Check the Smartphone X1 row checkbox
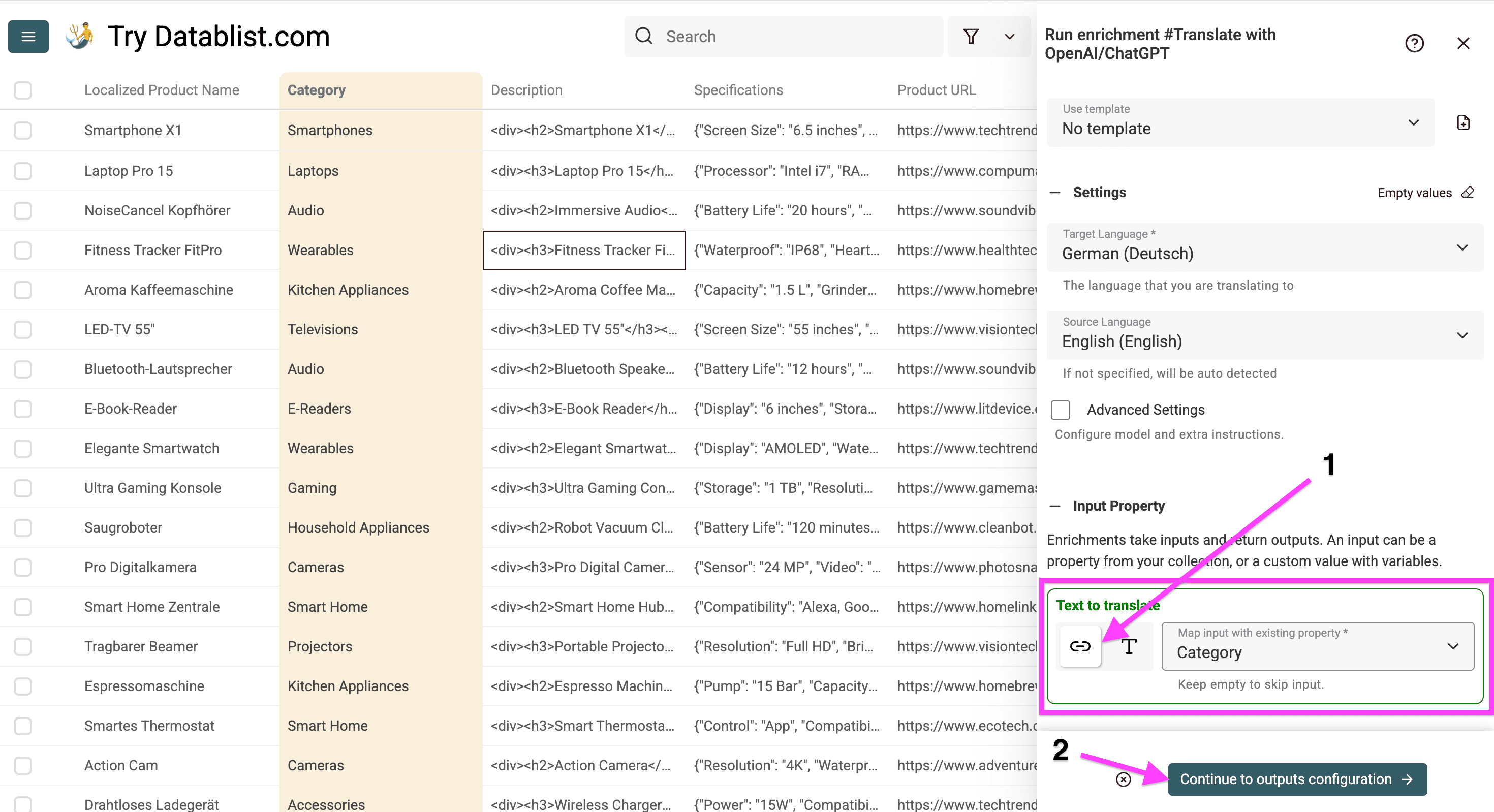This screenshot has height=812, width=1494. (23, 131)
